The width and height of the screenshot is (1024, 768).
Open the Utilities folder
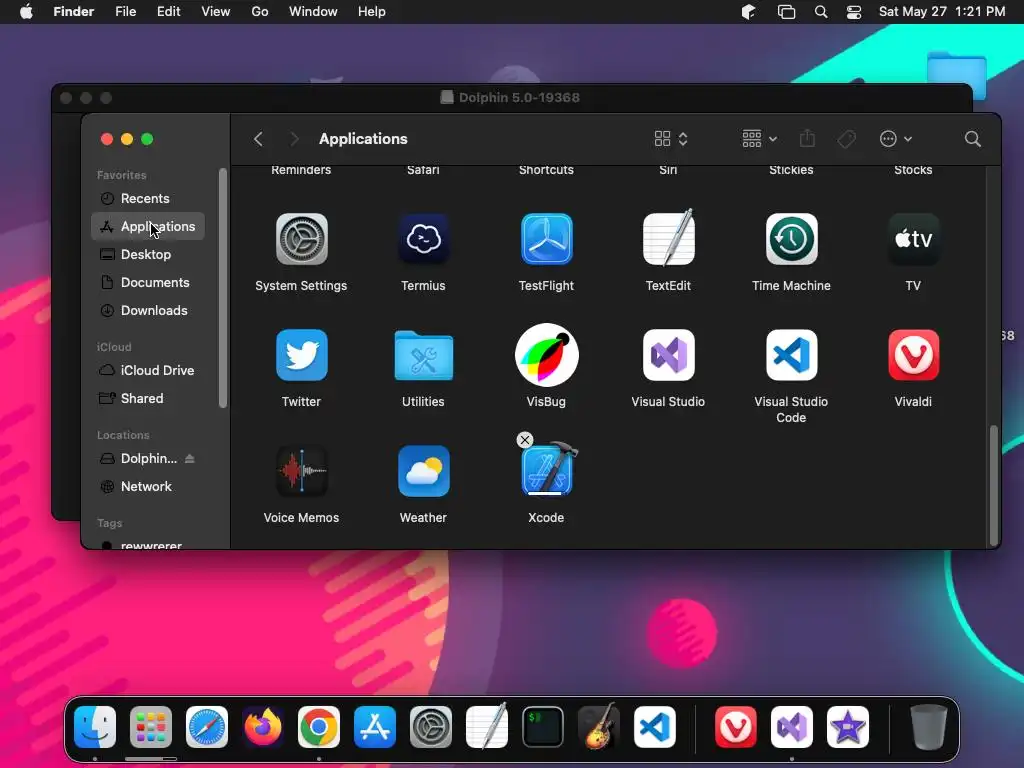click(x=423, y=355)
